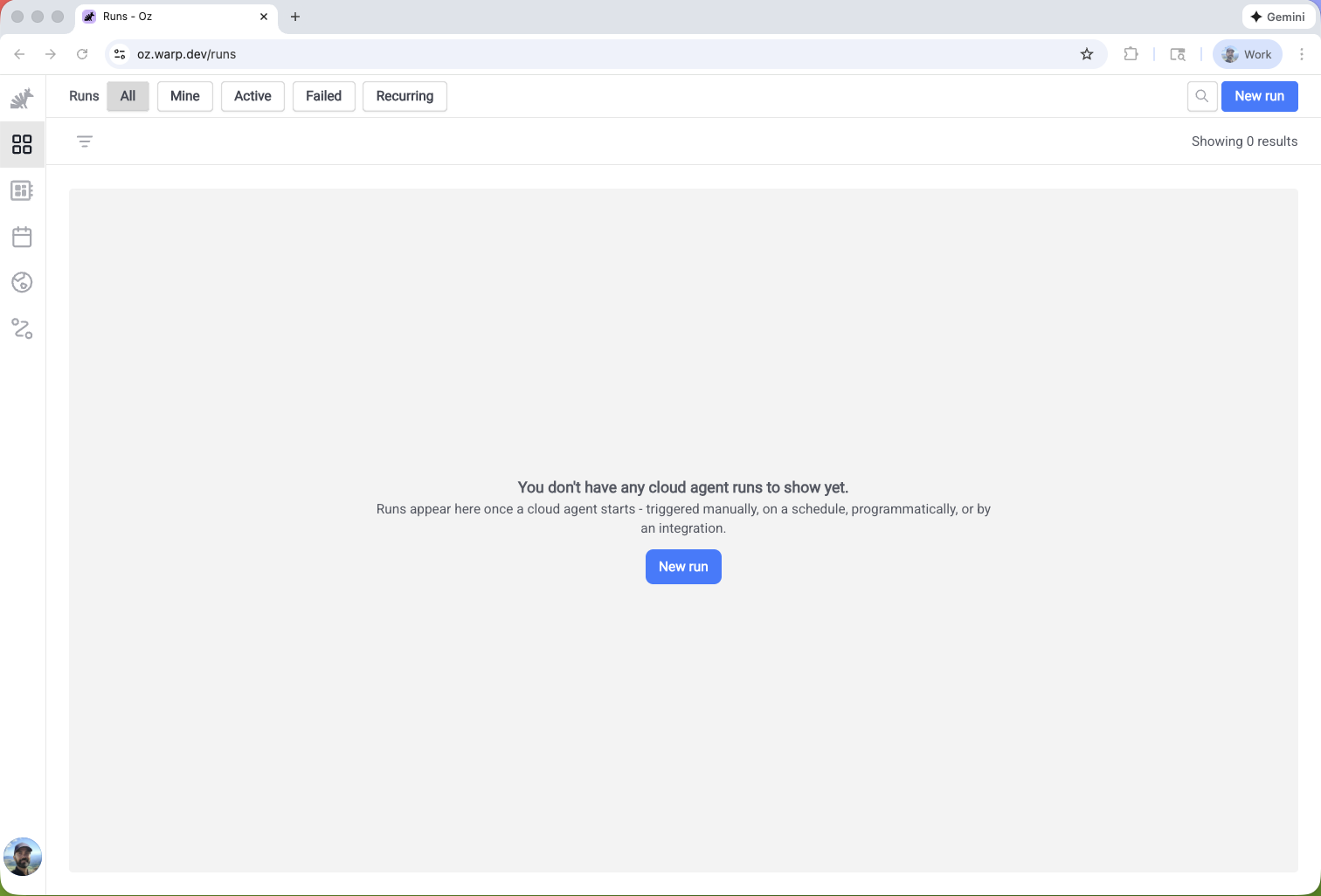Open the Runs grid icon in sidebar

coord(22,144)
